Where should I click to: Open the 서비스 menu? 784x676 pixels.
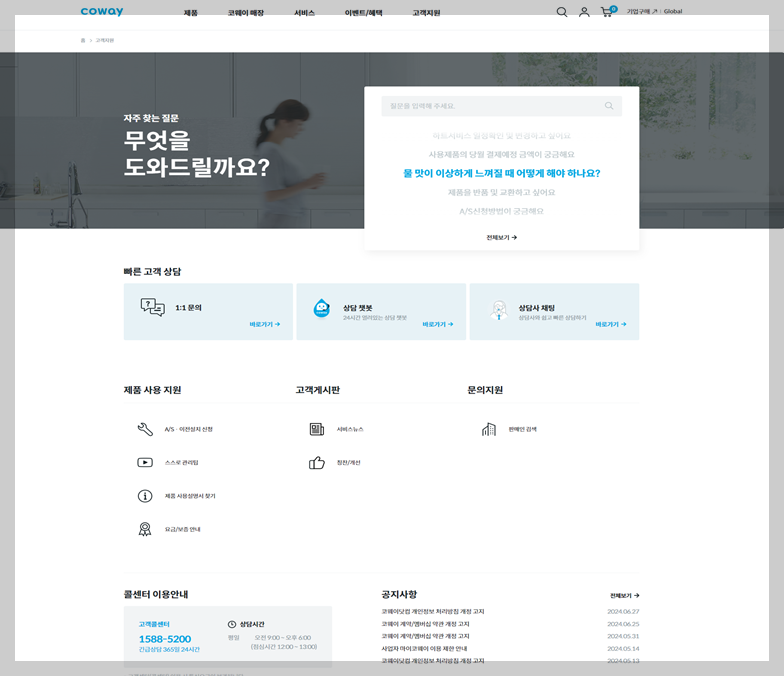click(x=304, y=13)
